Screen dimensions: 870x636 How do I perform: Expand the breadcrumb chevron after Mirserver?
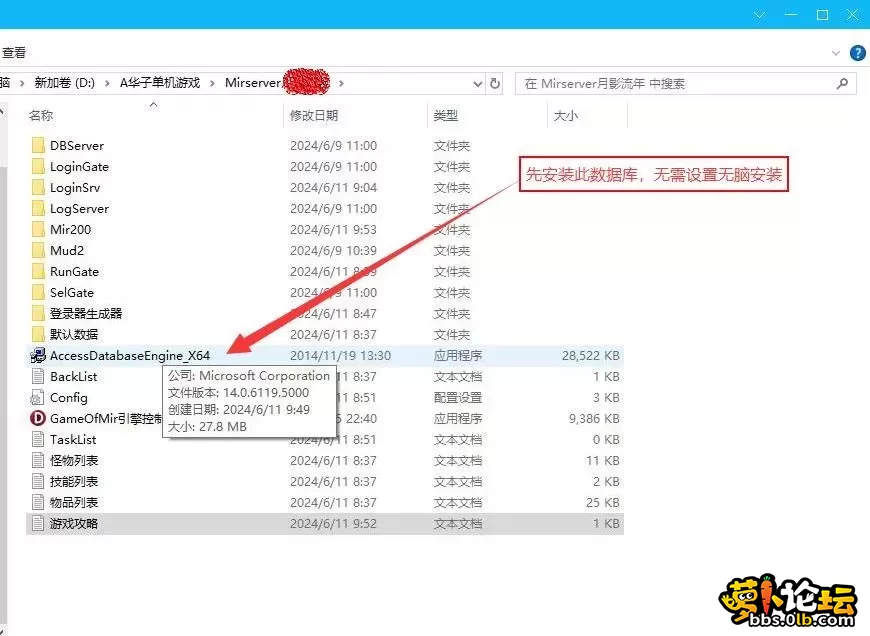pos(340,83)
